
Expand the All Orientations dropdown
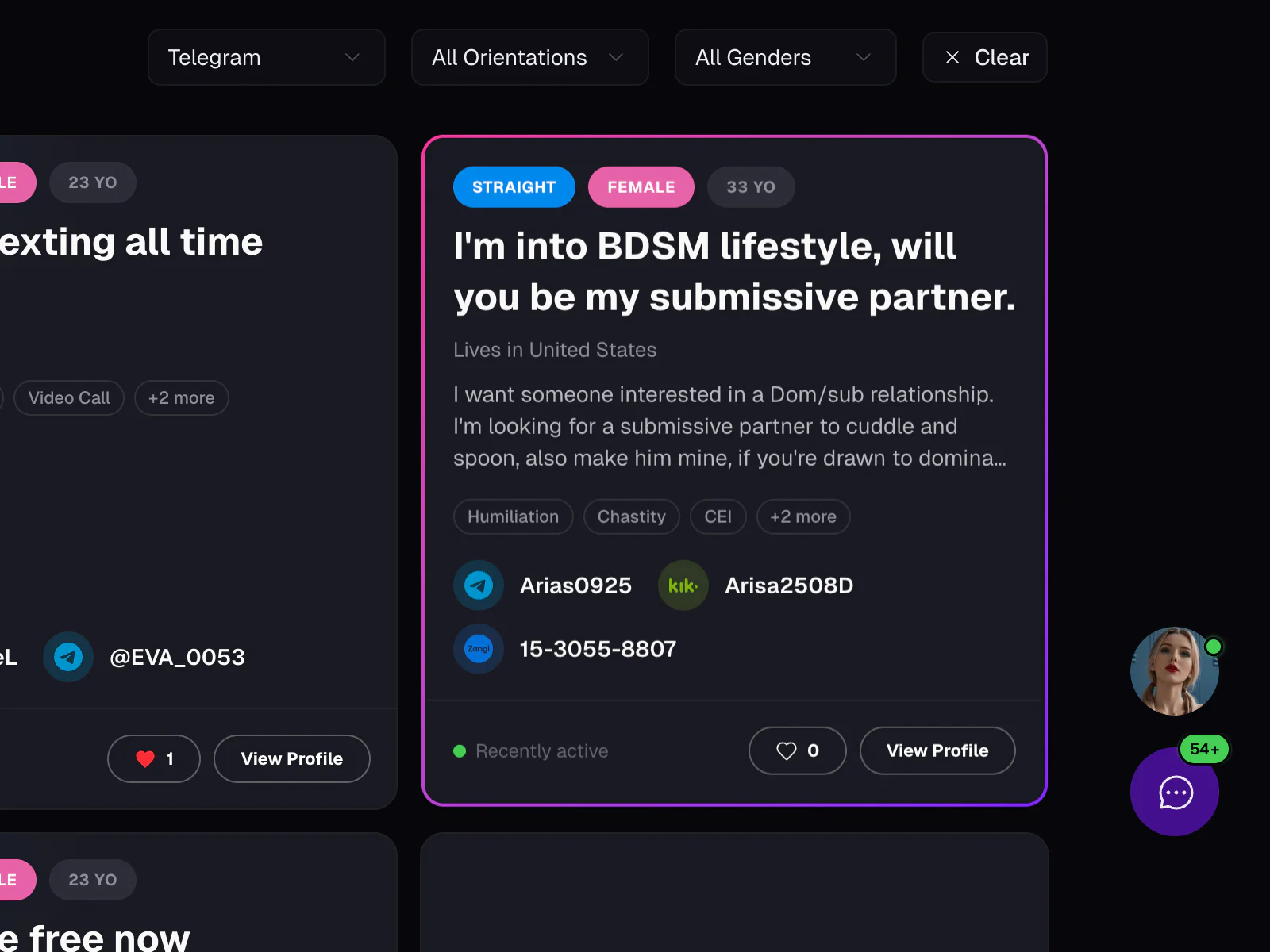(529, 57)
